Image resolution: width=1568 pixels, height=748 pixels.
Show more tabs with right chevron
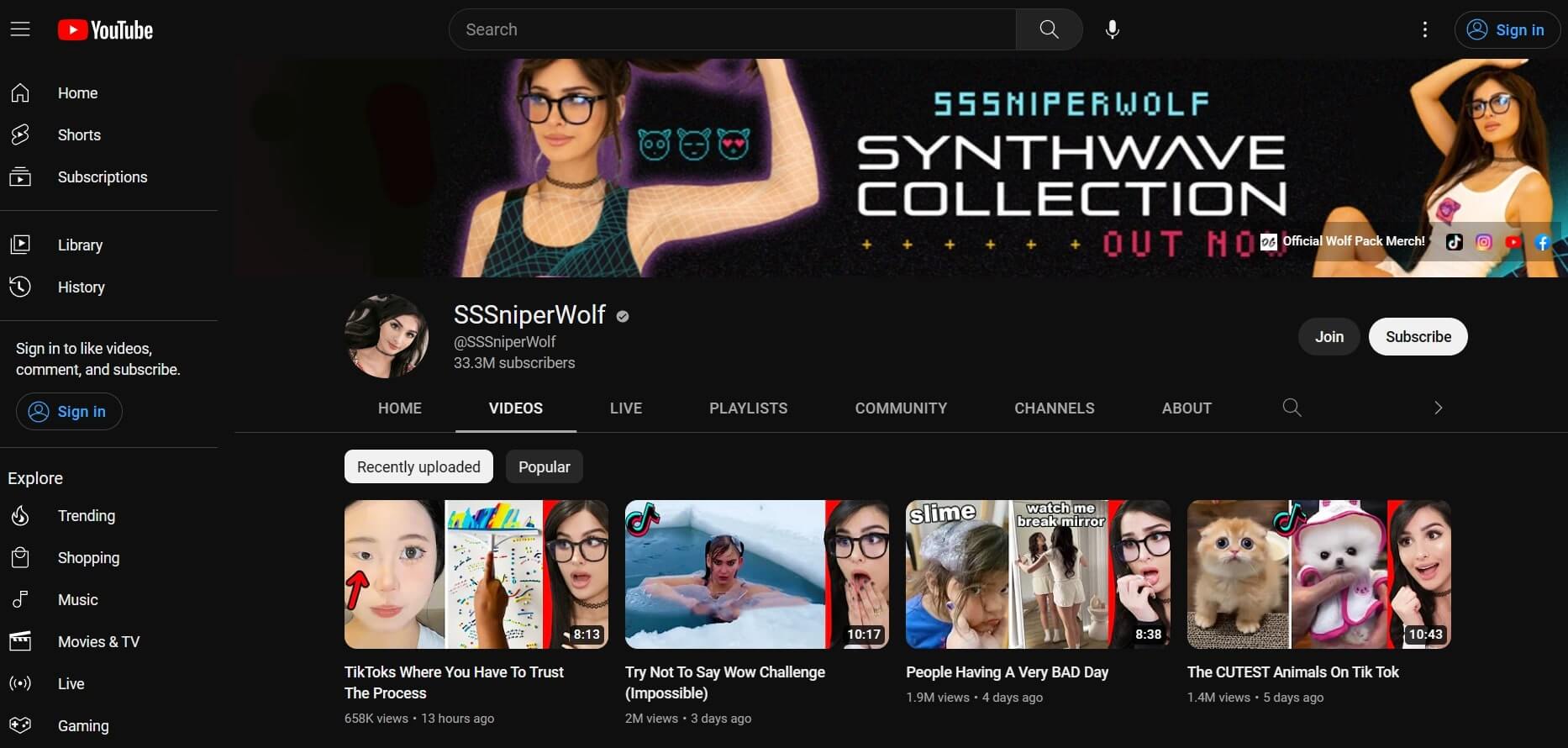click(x=1438, y=408)
